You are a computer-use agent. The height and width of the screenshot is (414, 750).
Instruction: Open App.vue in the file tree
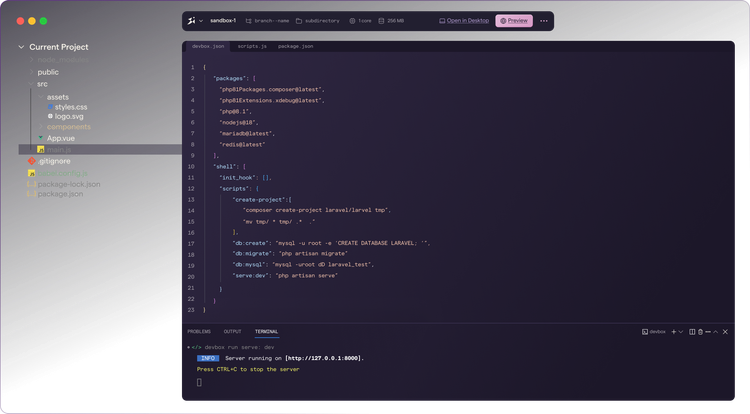pos(61,138)
